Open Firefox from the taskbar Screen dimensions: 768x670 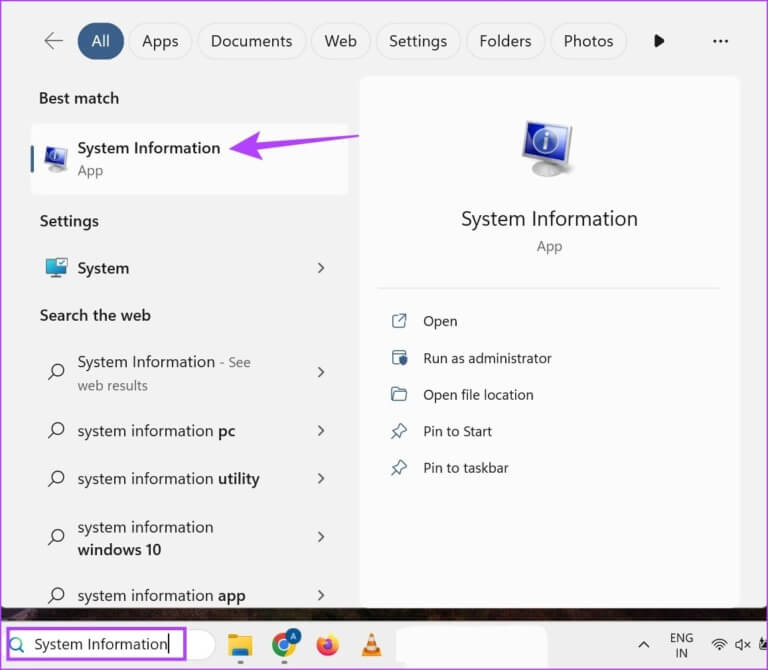328,645
